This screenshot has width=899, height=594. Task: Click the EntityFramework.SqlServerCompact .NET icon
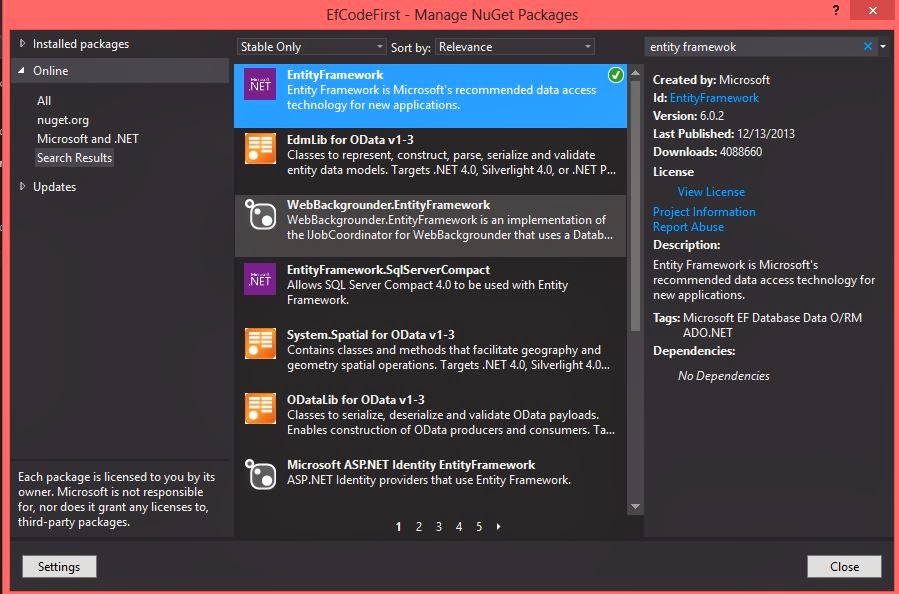click(x=260, y=279)
